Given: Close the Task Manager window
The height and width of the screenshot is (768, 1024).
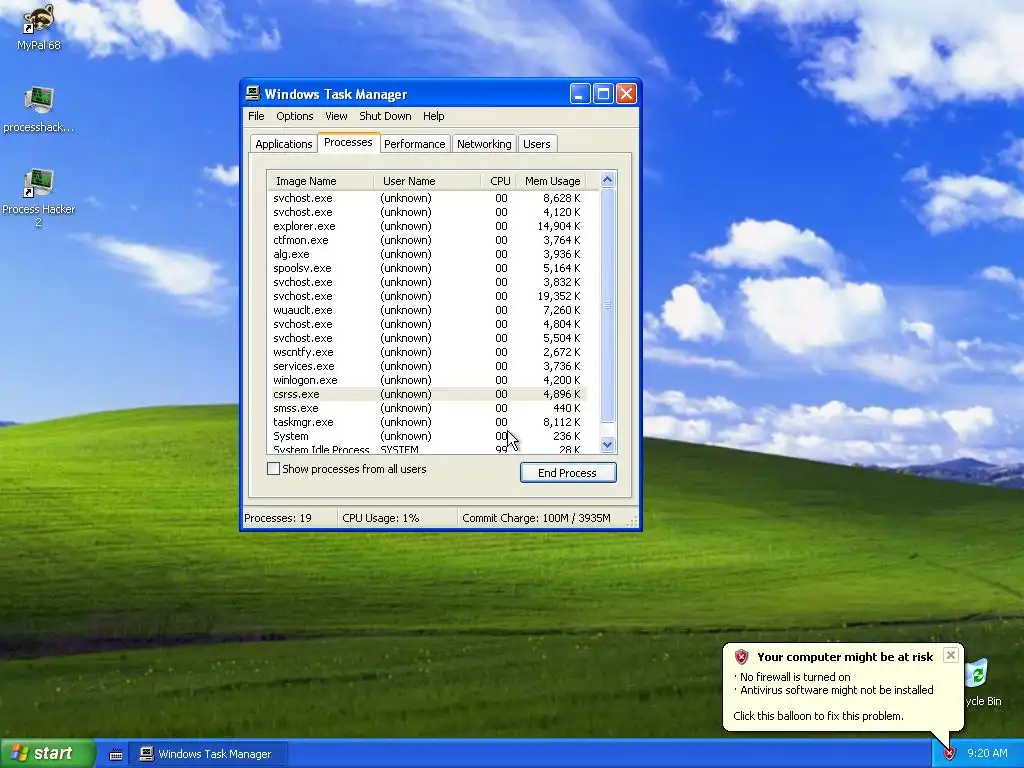Looking at the screenshot, I should [626, 94].
